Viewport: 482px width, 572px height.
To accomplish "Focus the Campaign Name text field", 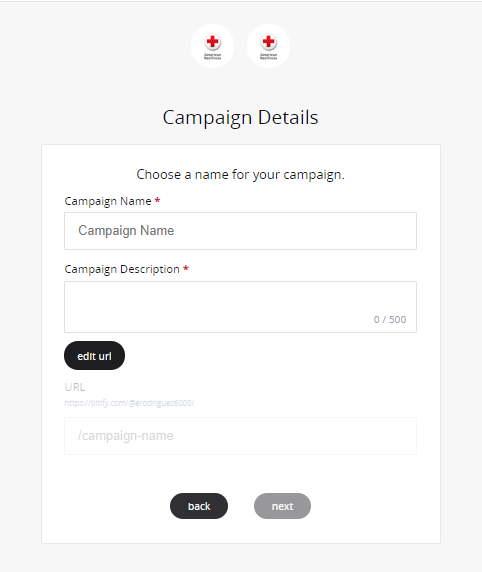I will tap(240, 231).
